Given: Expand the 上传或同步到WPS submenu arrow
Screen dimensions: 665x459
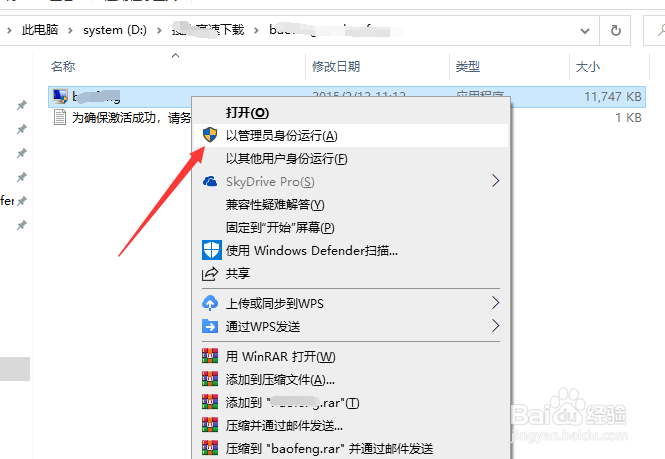Looking at the screenshot, I should tap(495, 303).
